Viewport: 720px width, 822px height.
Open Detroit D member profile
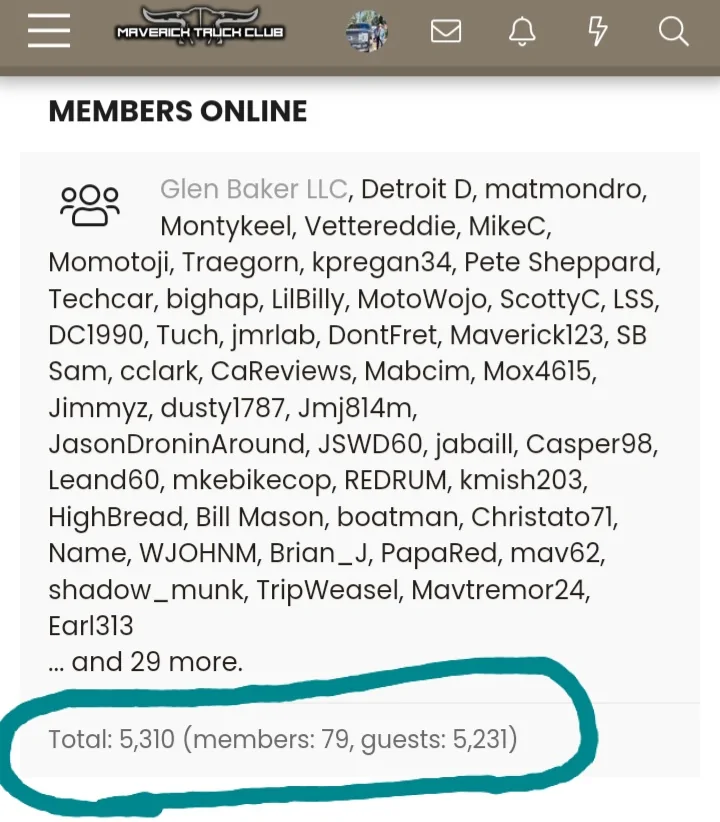417,189
